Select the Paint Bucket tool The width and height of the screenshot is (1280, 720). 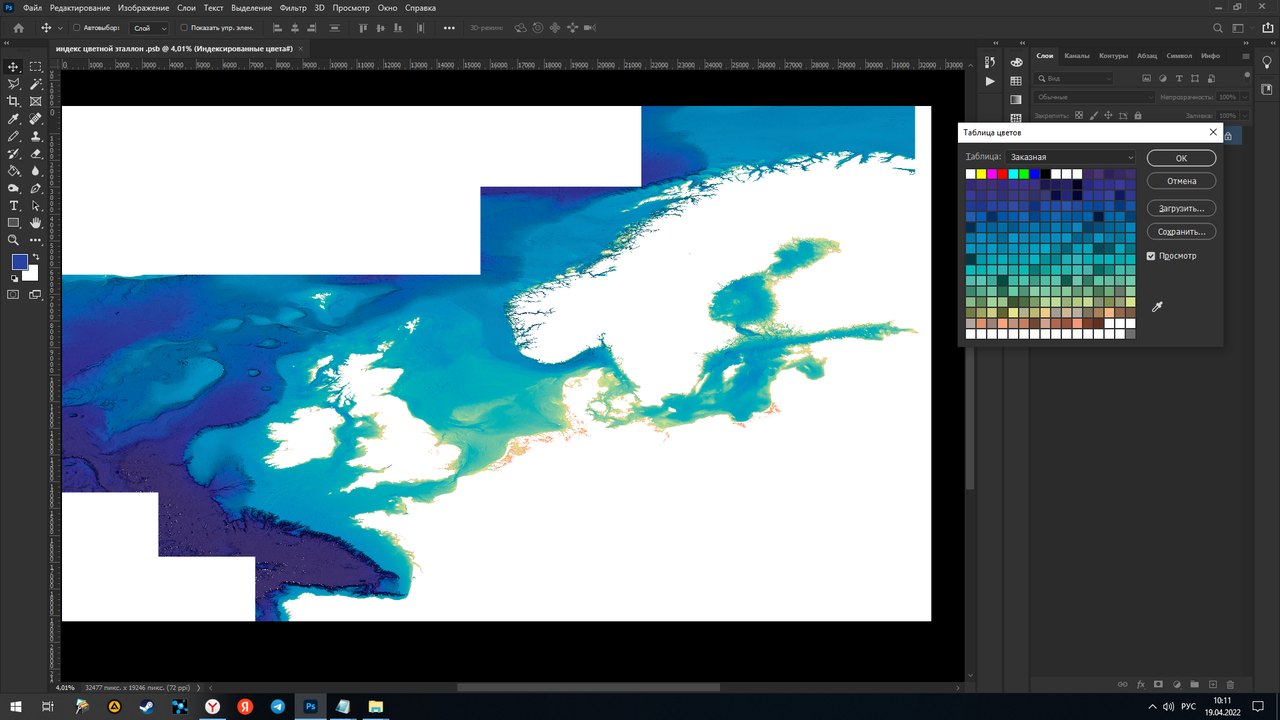(14, 171)
